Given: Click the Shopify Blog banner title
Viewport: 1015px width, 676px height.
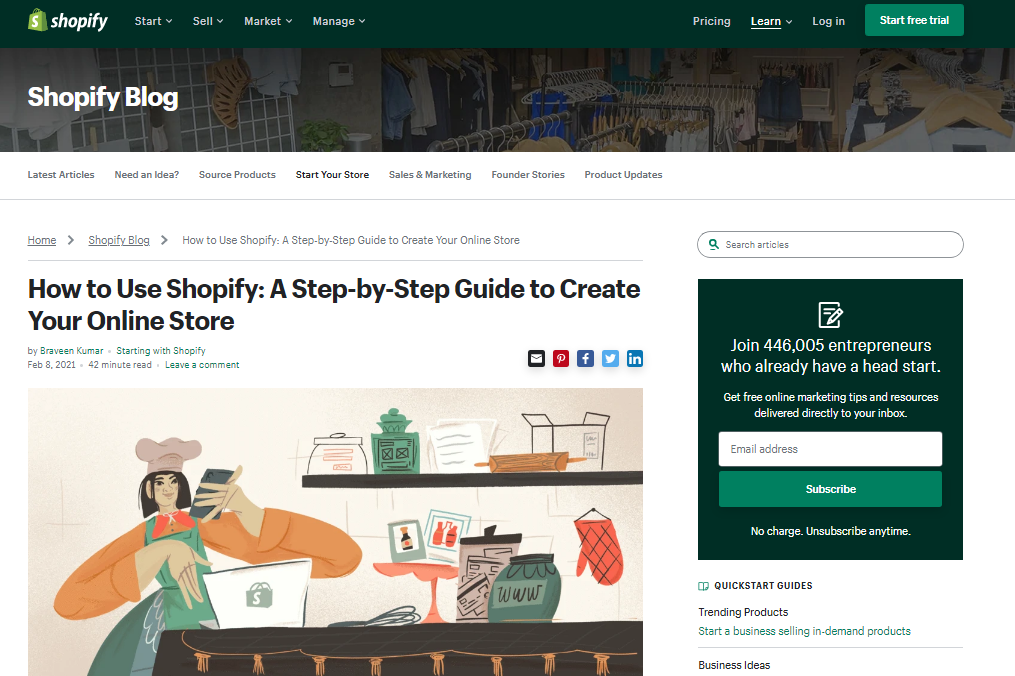Looking at the screenshot, I should coord(103,97).
